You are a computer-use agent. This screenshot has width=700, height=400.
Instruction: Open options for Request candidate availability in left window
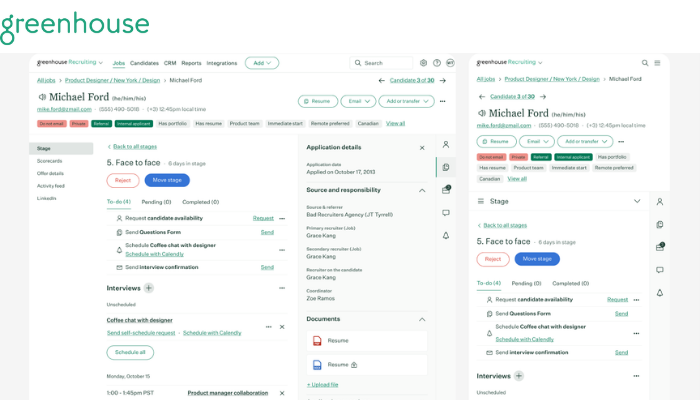pyautogui.click(x=282, y=218)
